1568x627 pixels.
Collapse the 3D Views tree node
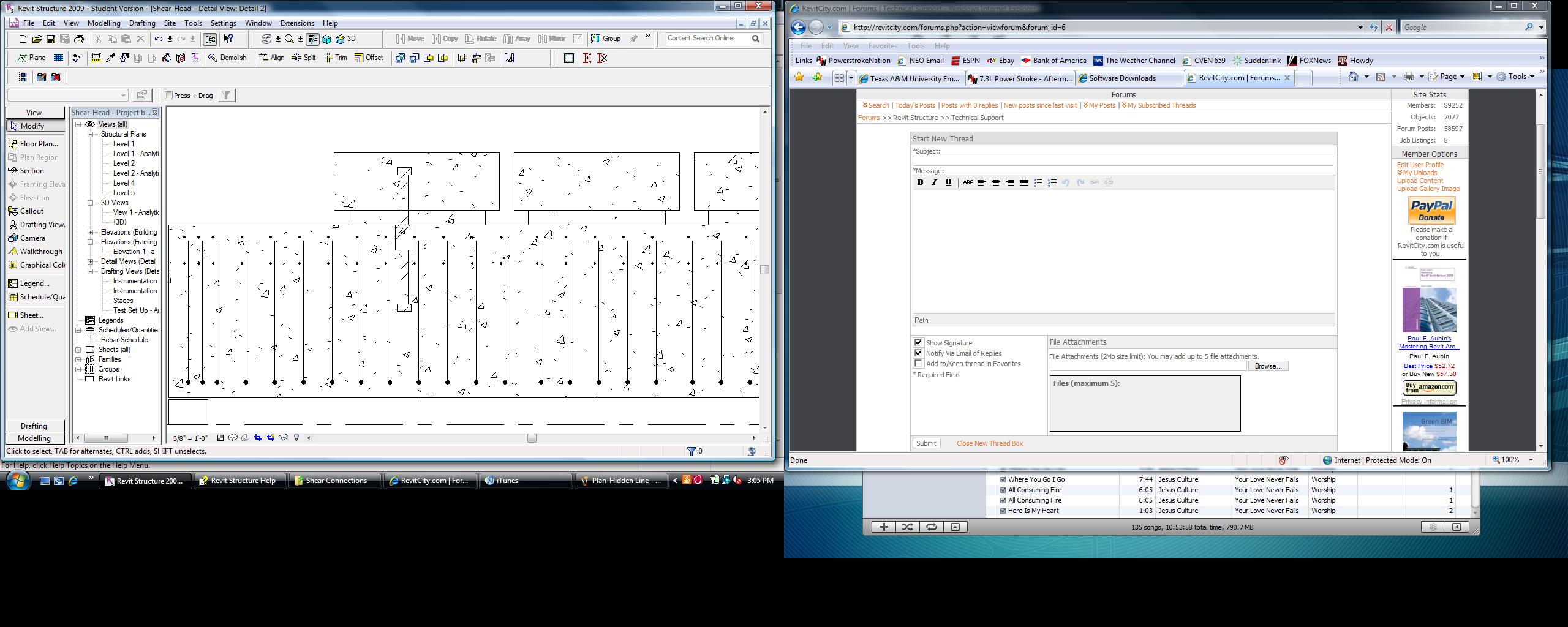point(91,203)
